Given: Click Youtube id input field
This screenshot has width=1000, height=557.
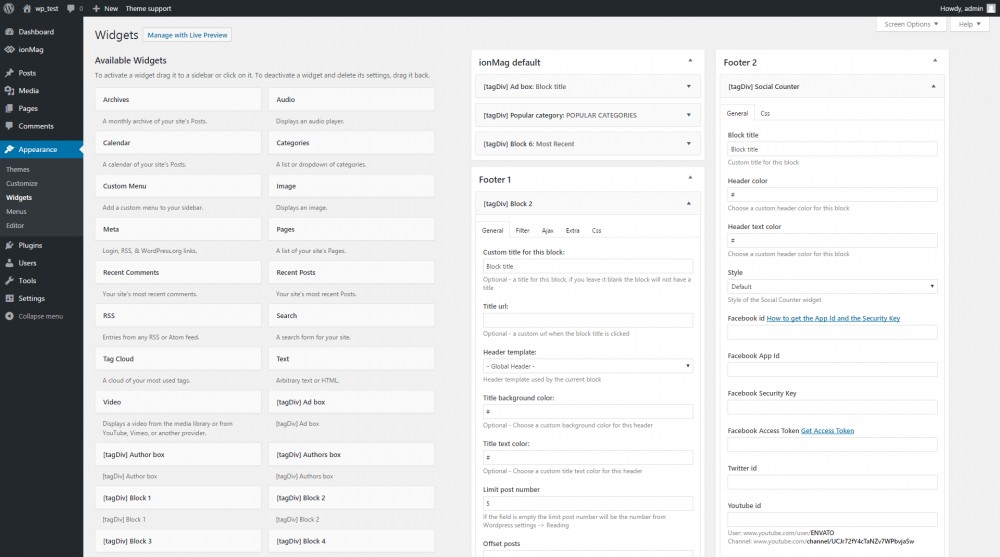Looking at the screenshot, I should point(832,519).
